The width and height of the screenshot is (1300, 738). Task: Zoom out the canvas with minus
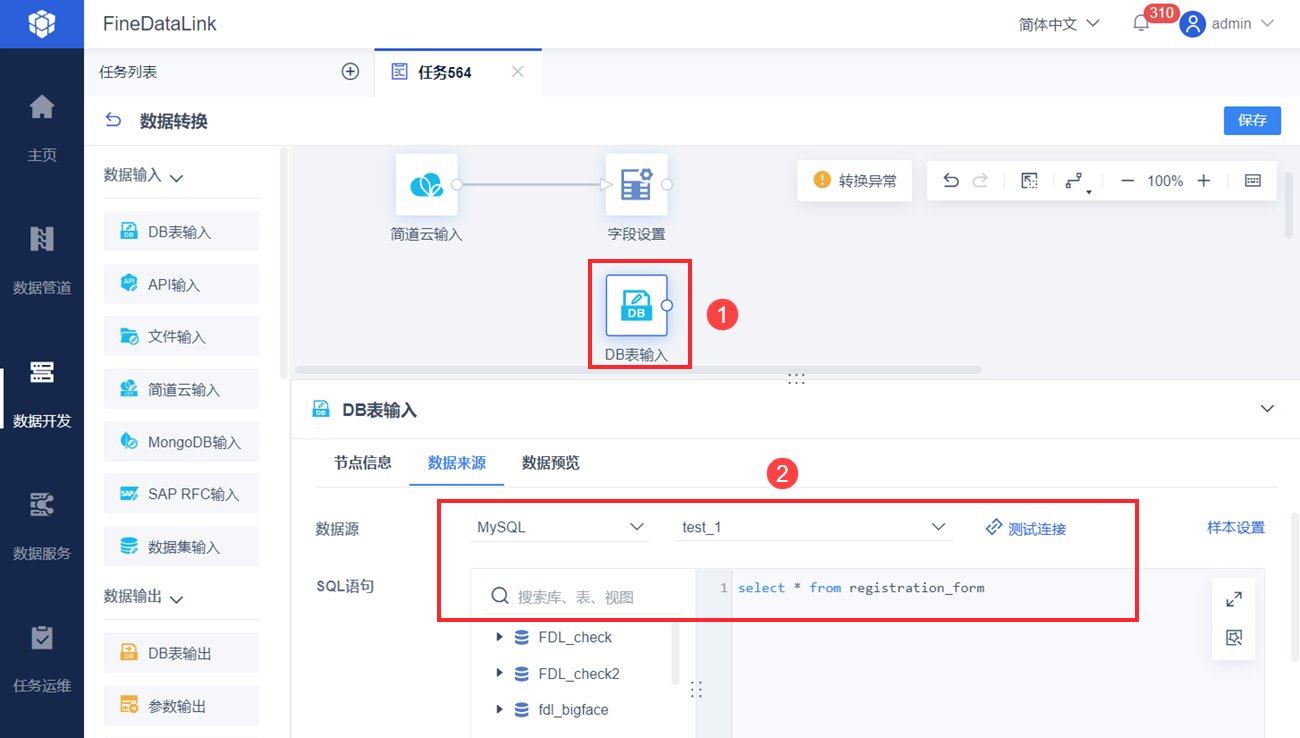click(x=1127, y=181)
